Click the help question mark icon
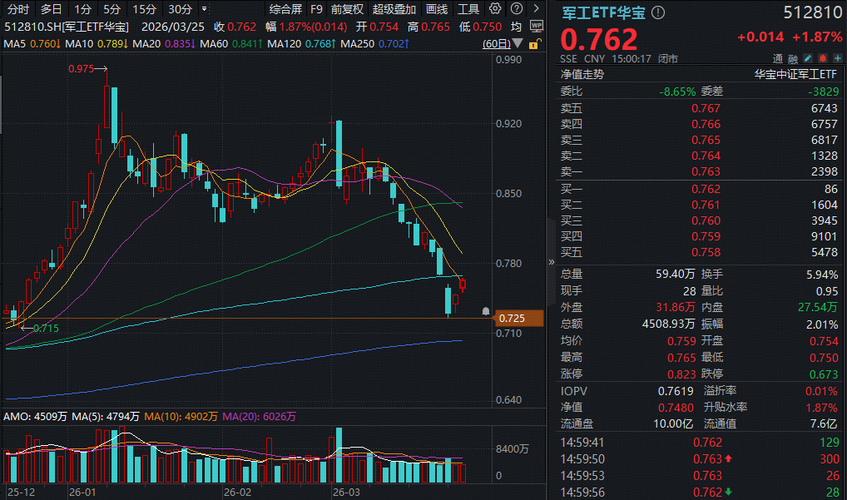Viewport: 847px width, 500px height. 516,9
